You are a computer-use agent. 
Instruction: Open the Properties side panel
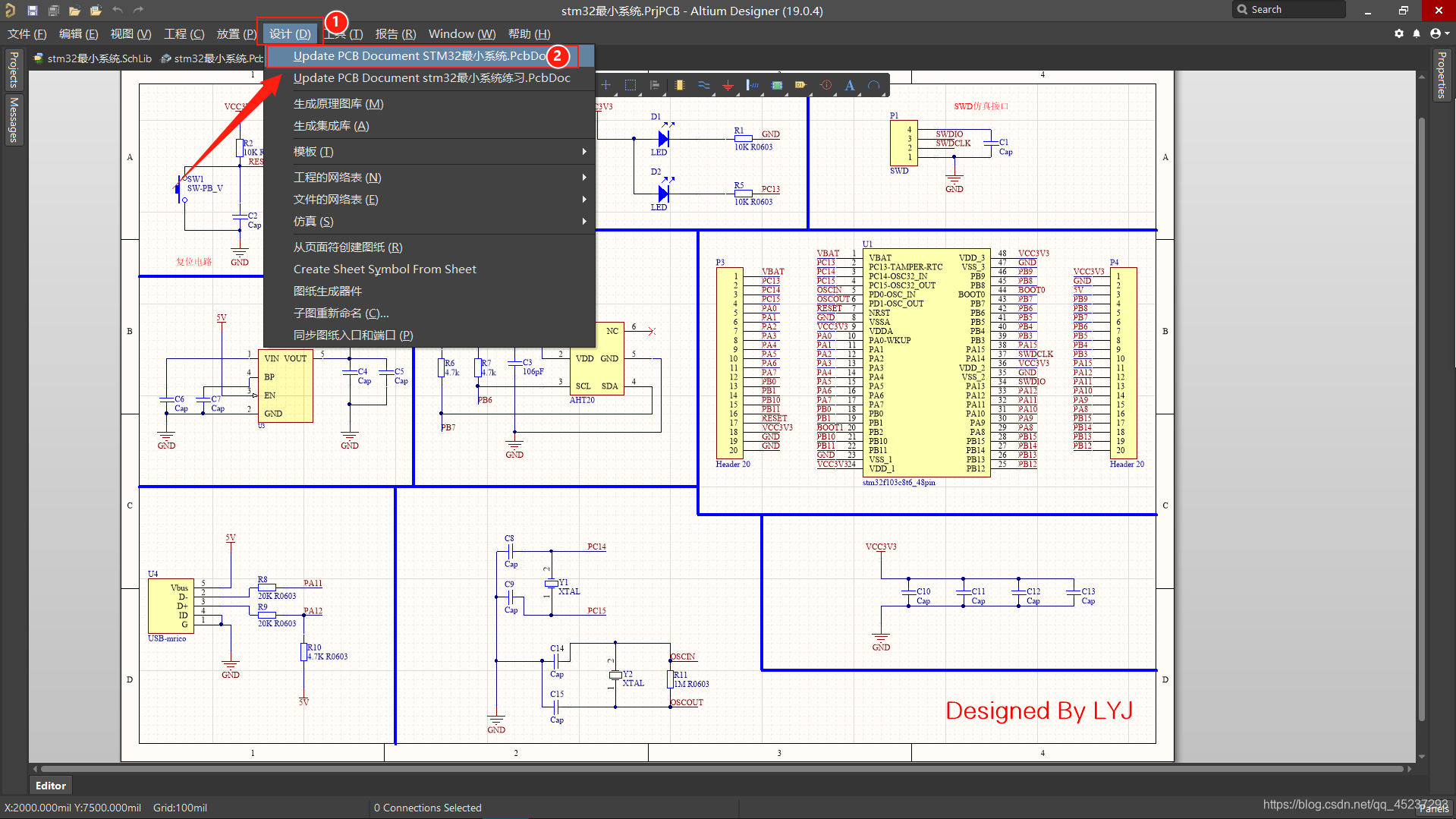tap(1442, 74)
